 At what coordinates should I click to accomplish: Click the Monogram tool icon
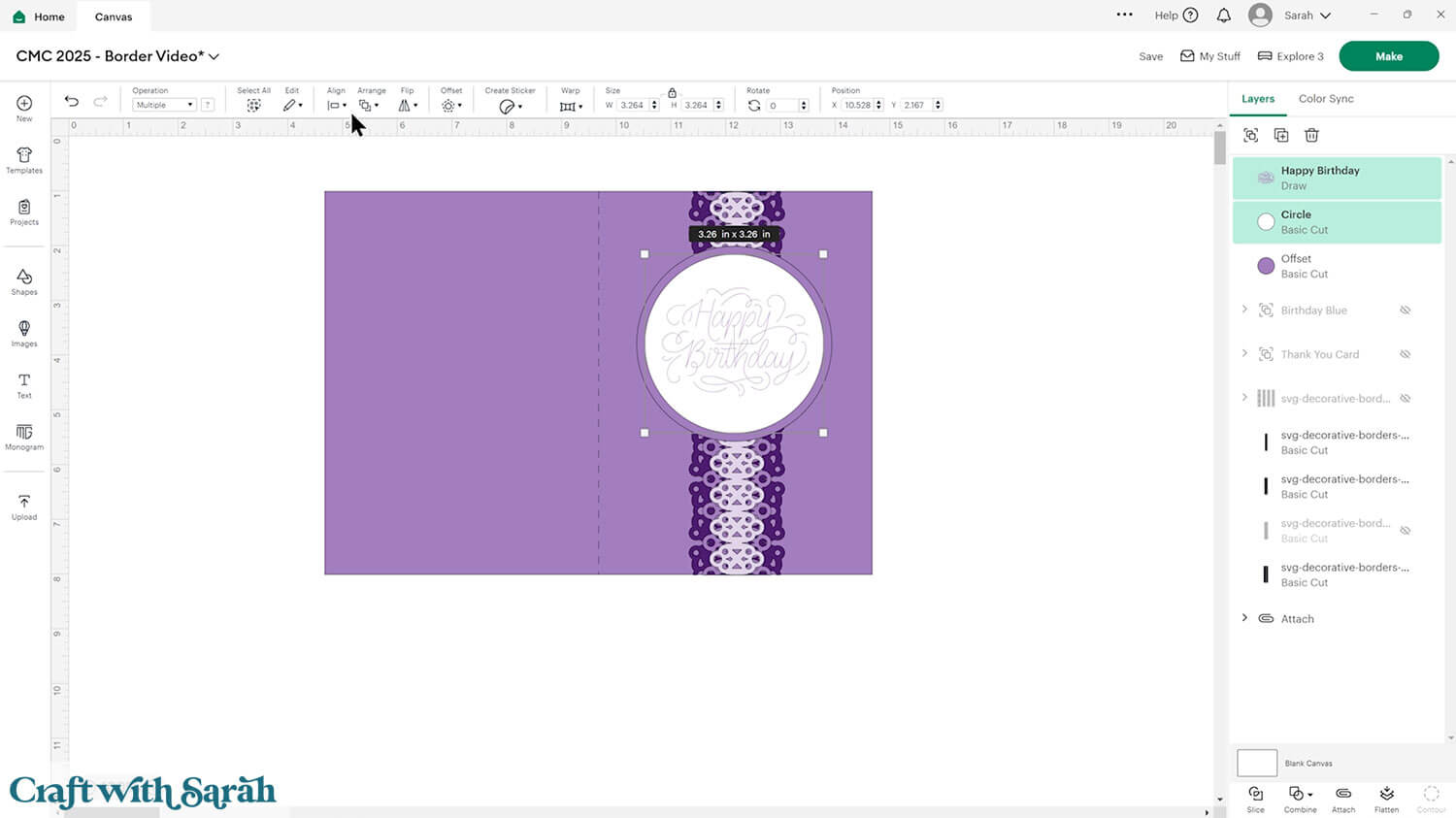click(x=24, y=437)
